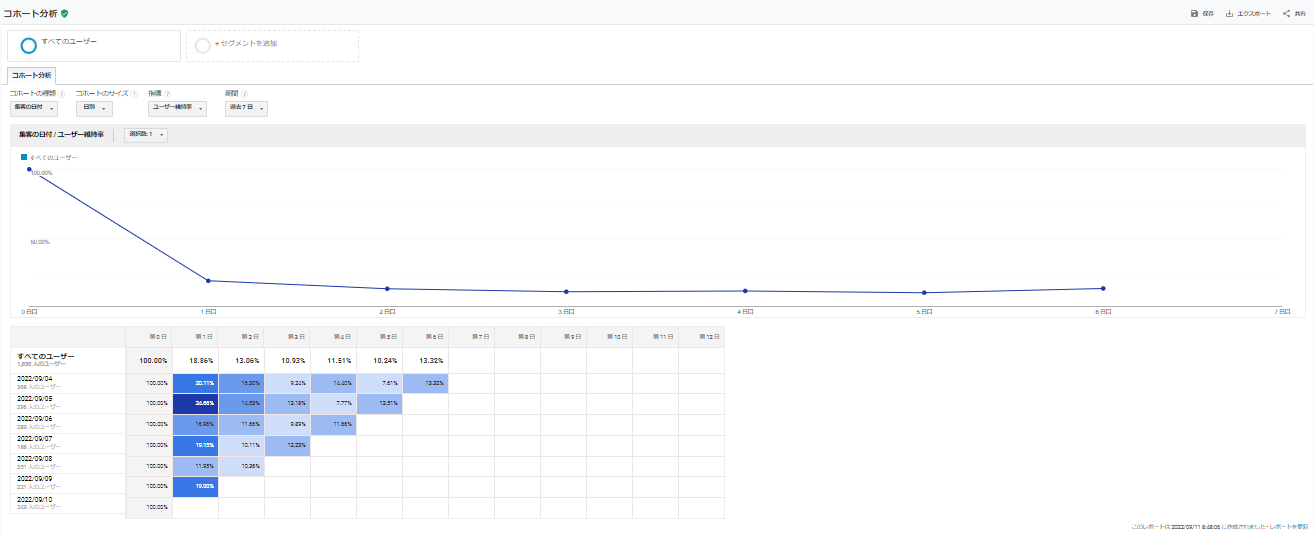1314x534 pixels.
Task: Expand the 選択数: 1 dropdown
Action: 146,135
